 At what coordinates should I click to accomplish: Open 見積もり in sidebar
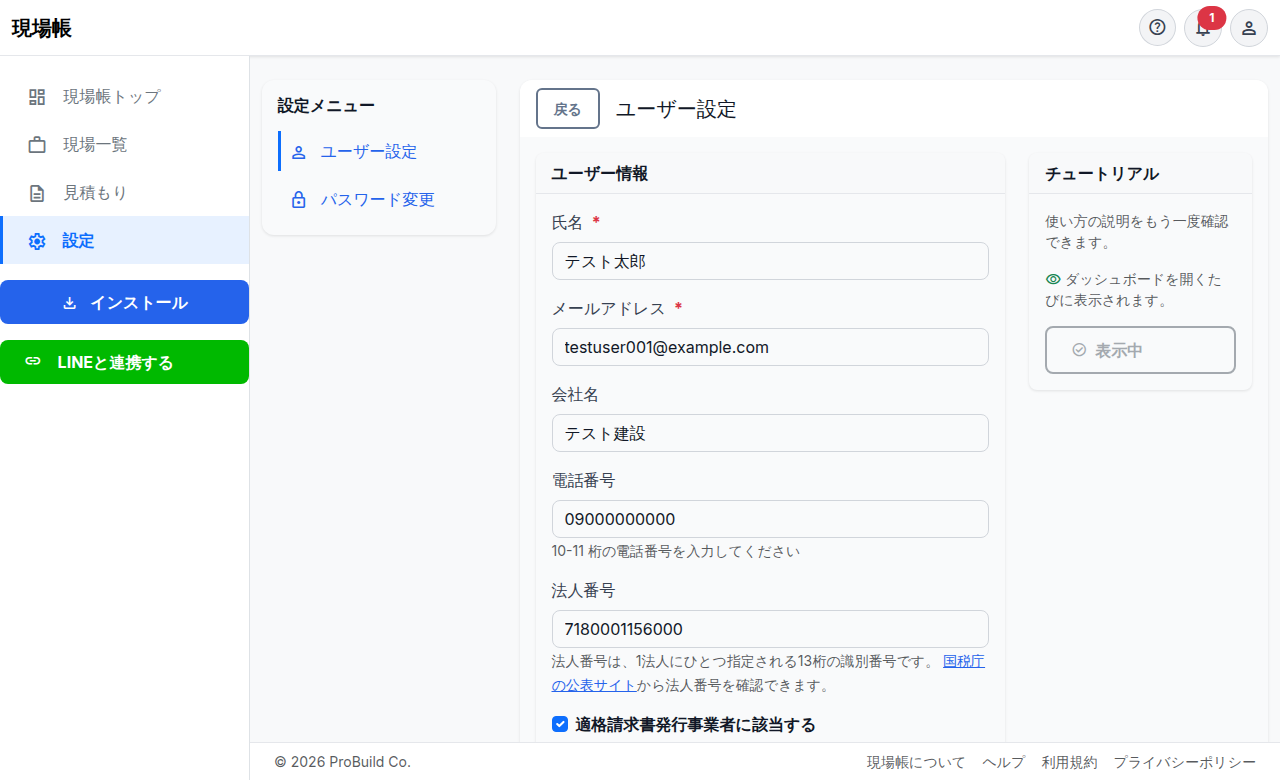click(125, 193)
